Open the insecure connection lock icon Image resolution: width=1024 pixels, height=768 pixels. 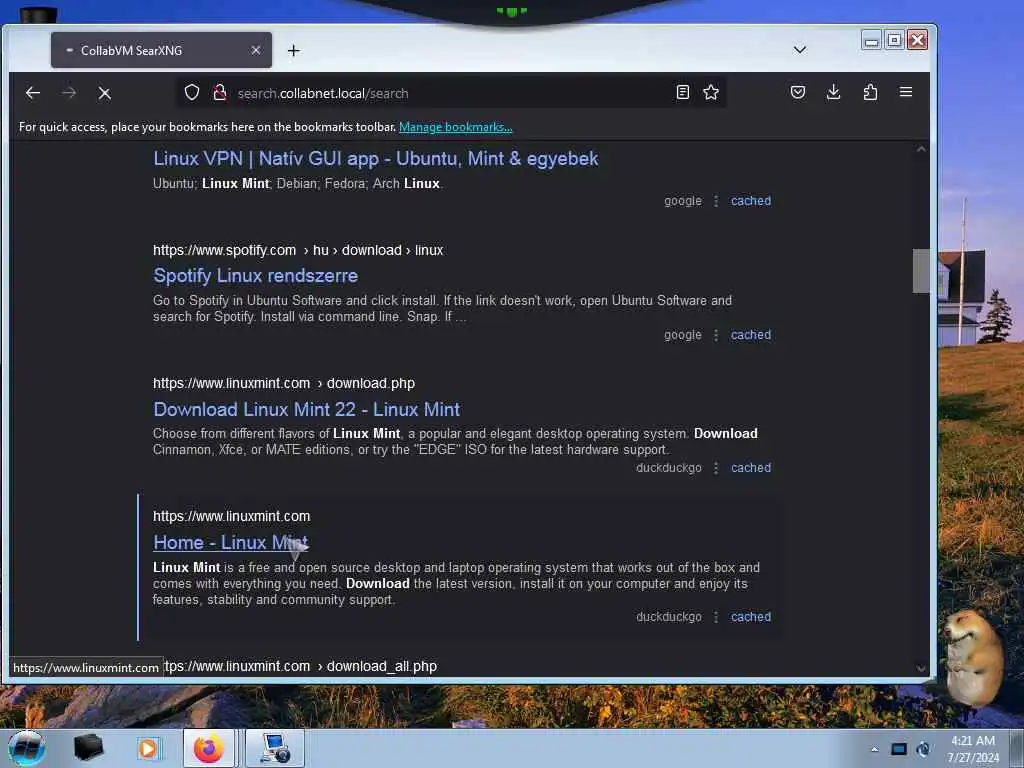220,93
